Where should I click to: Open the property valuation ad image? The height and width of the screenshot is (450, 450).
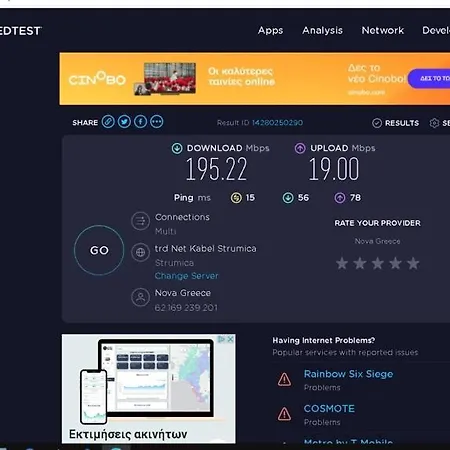pos(149,389)
